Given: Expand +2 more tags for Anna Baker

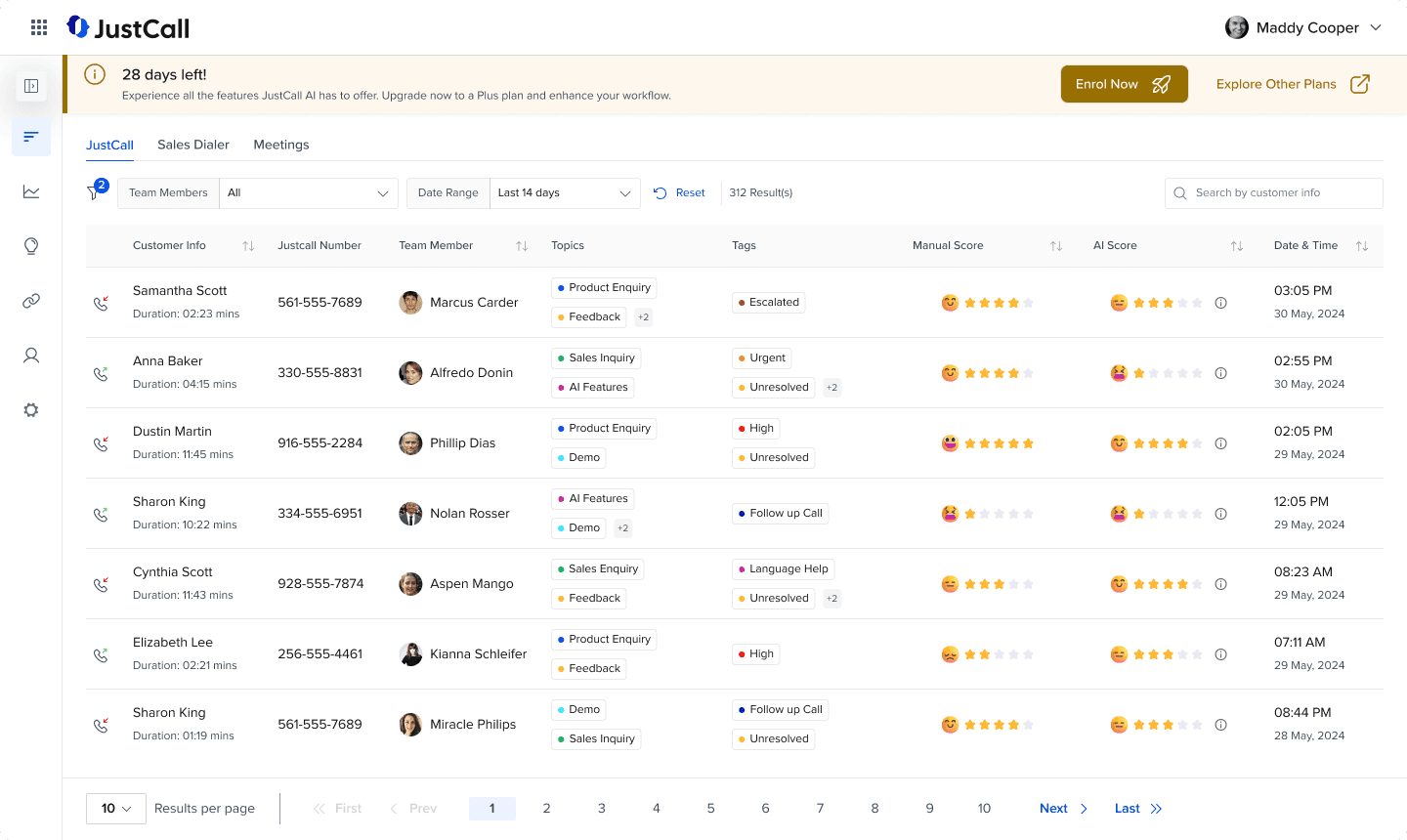Looking at the screenshot, I should tap(831, 388).
